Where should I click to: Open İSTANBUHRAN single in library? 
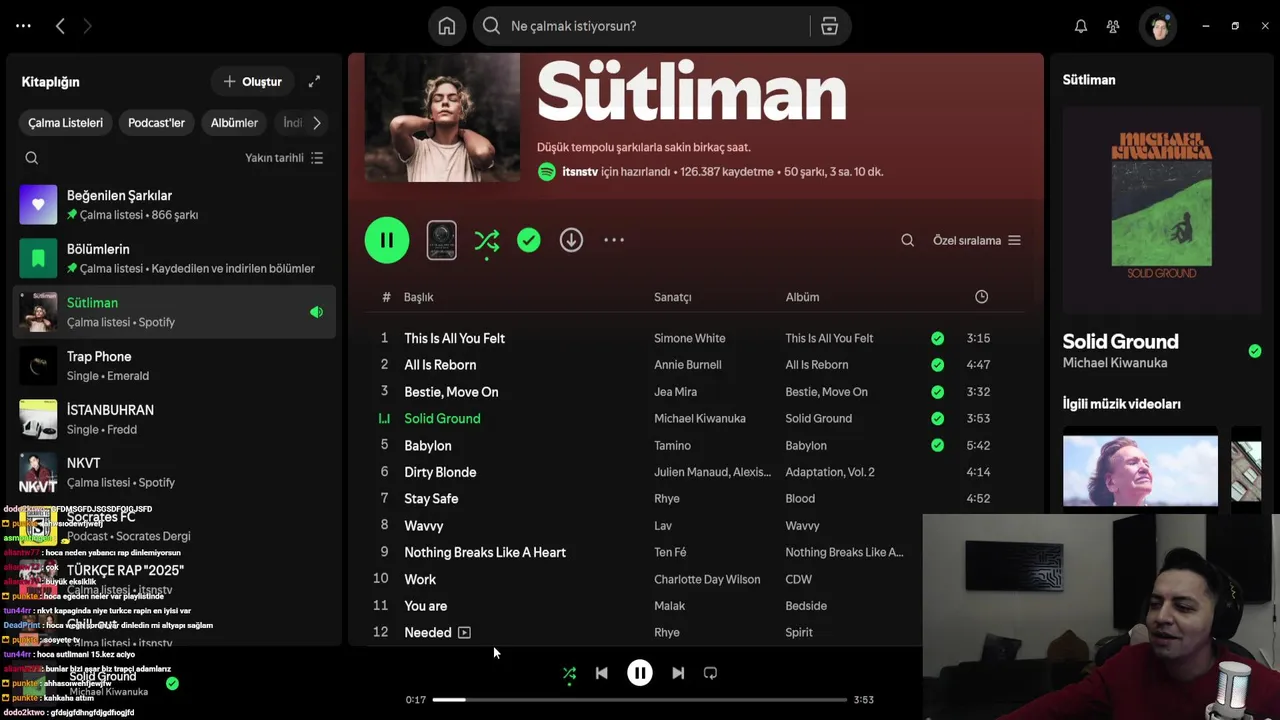pyautogui.click(x=175, y=419)
